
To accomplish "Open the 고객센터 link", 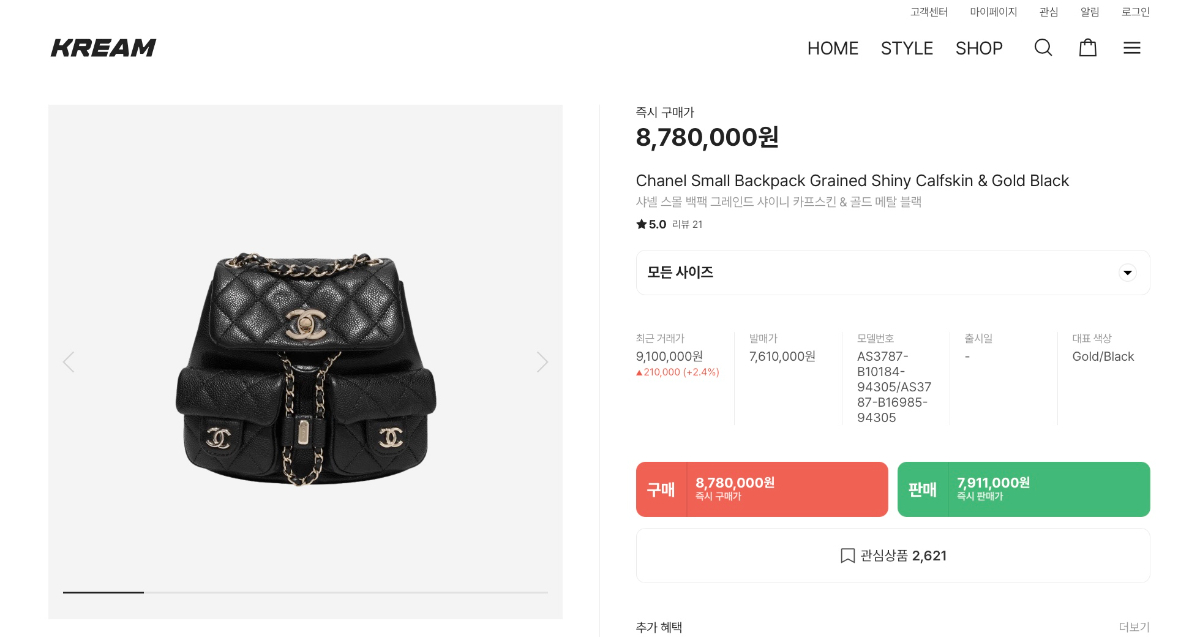I will [929, 12].
